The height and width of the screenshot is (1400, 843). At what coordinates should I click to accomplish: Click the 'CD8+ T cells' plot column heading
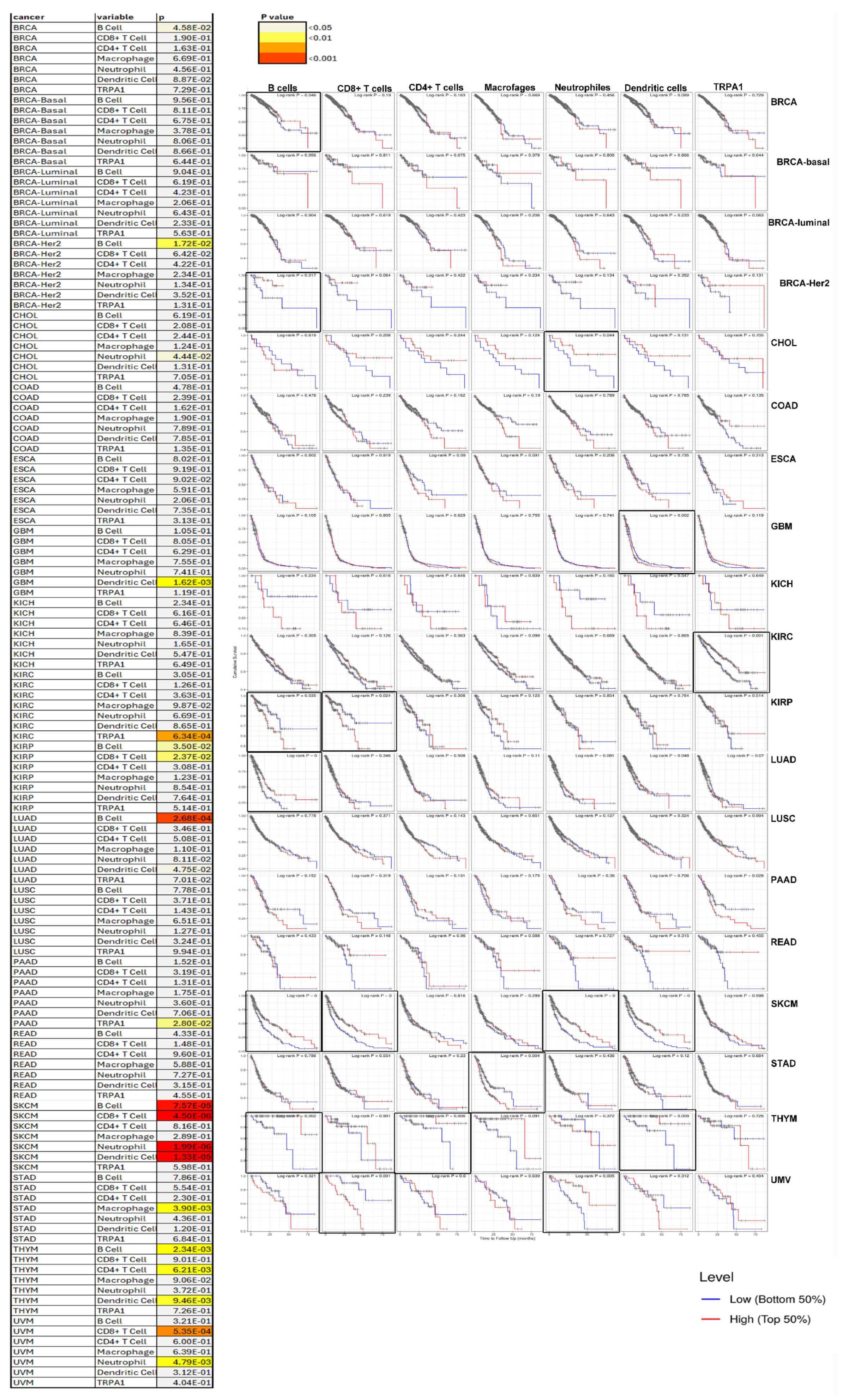click(x=364, y=88)
